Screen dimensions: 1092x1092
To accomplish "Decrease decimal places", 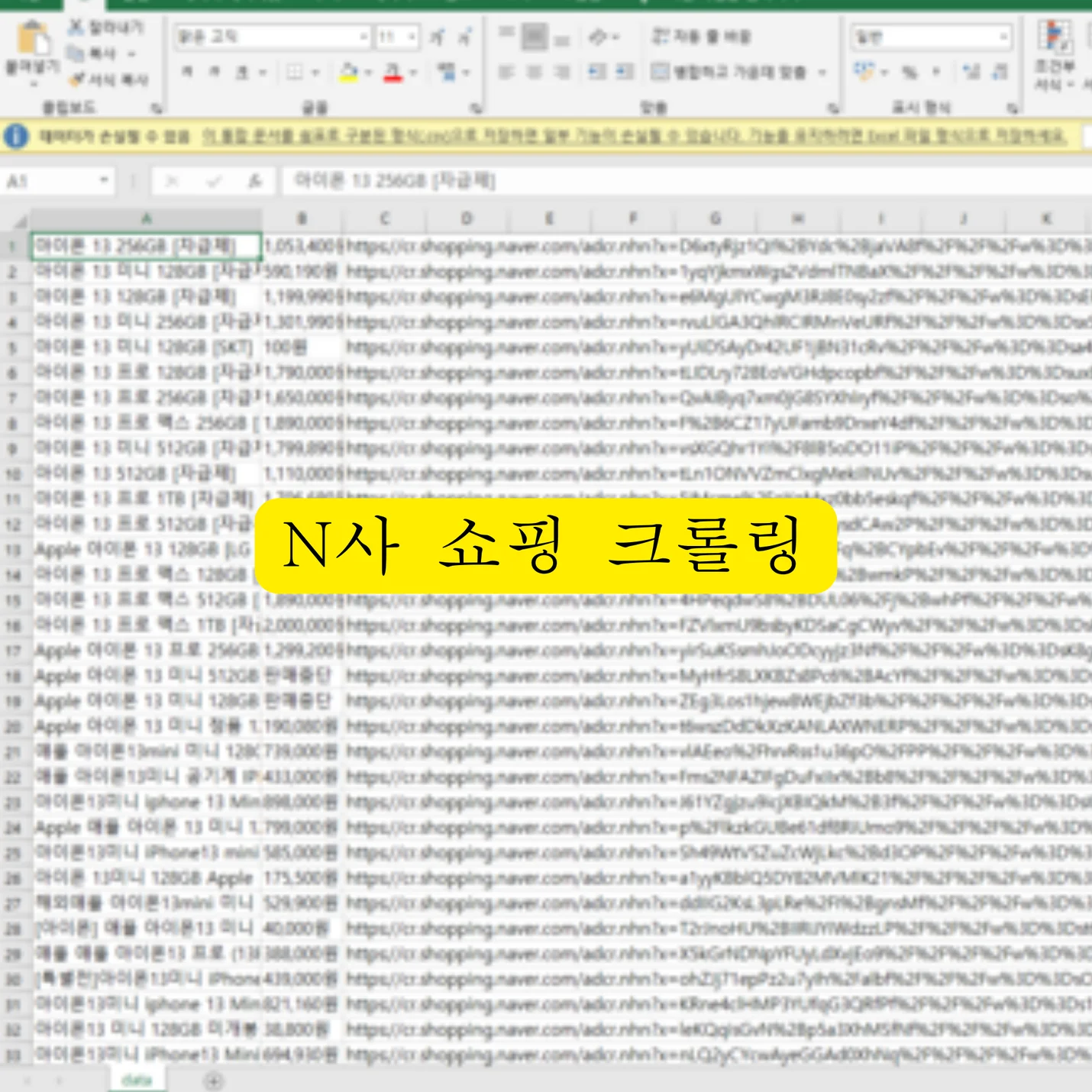I will coord(1000,72).
